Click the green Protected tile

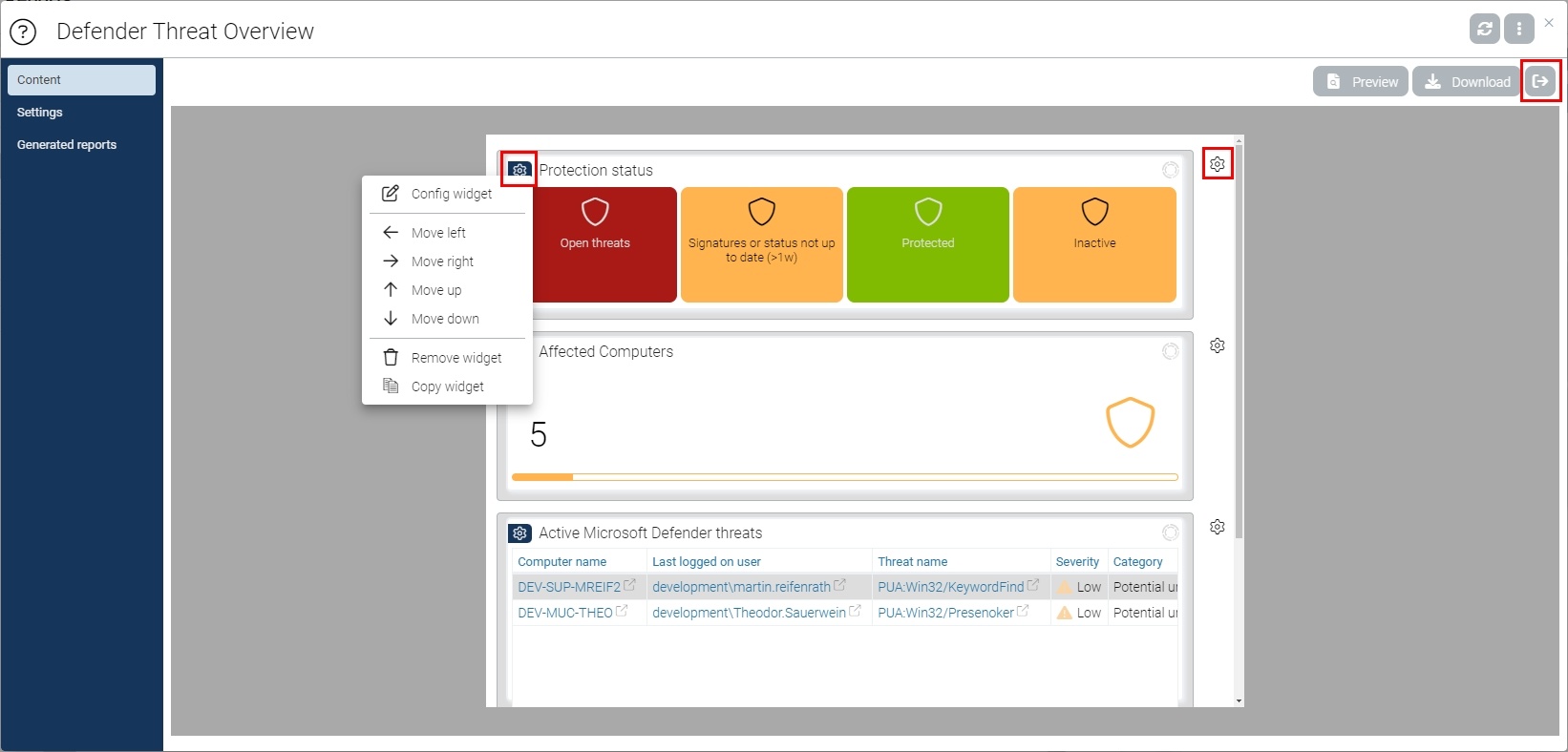coord(928,245)
